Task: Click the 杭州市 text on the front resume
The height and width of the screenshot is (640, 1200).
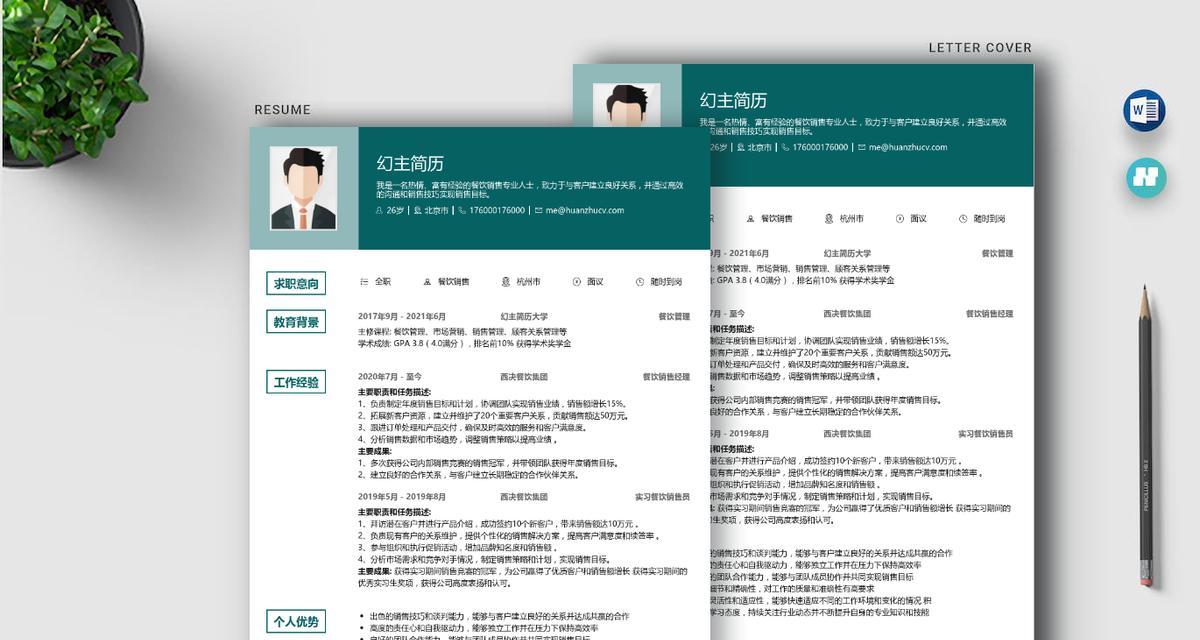Action: pyautogui.click(x=529, y=282)
